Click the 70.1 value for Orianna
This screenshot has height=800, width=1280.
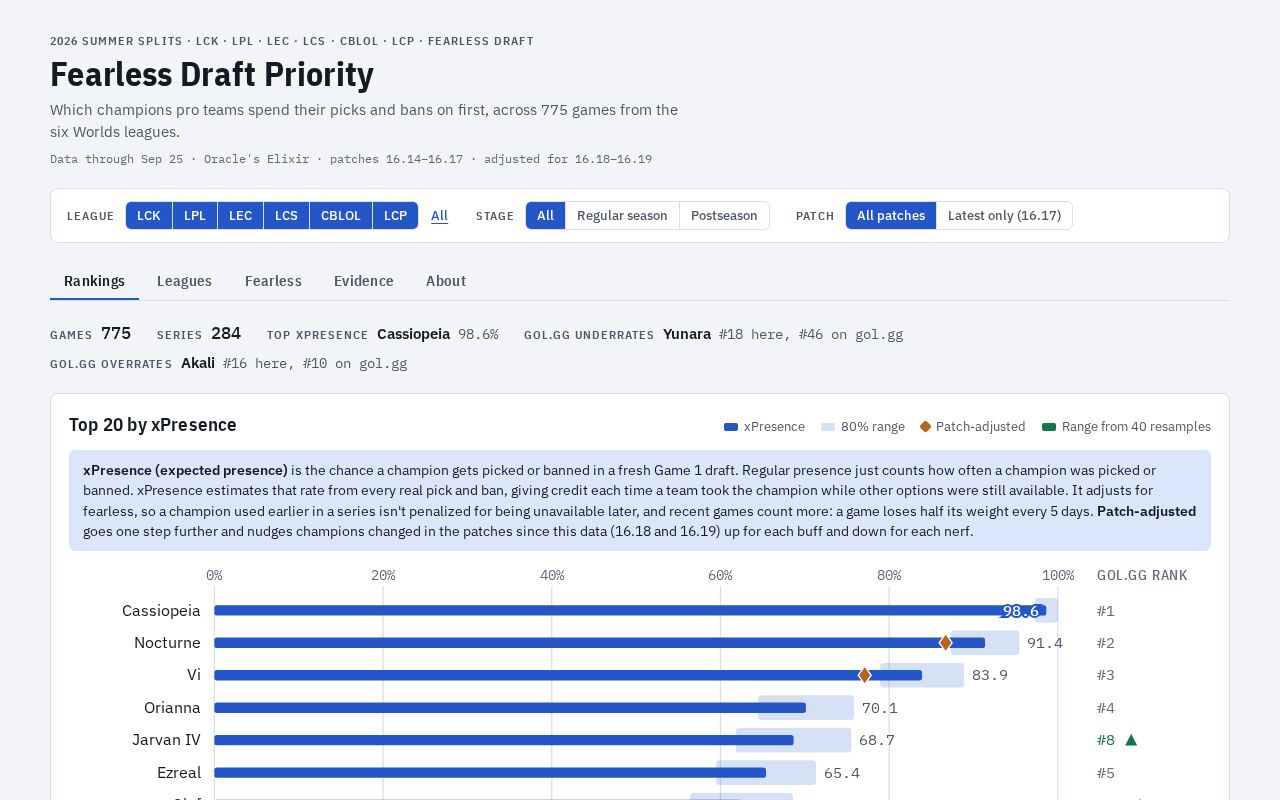tap(880, 708)
